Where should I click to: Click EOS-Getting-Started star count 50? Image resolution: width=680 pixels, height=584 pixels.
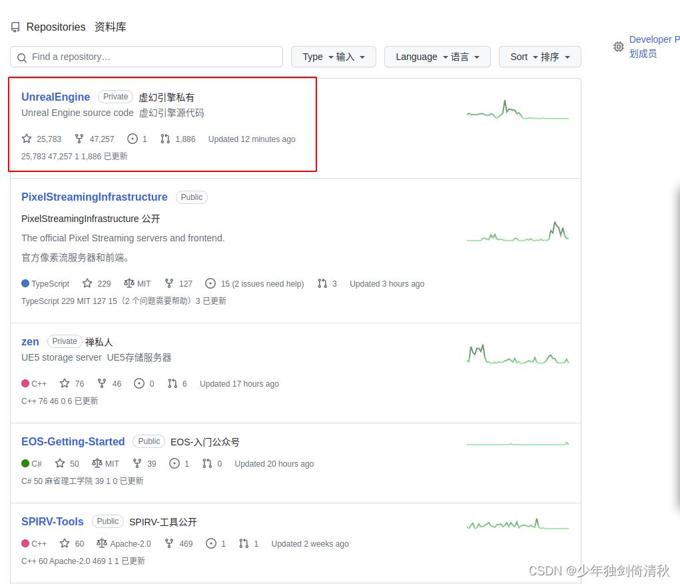point(67,463)
